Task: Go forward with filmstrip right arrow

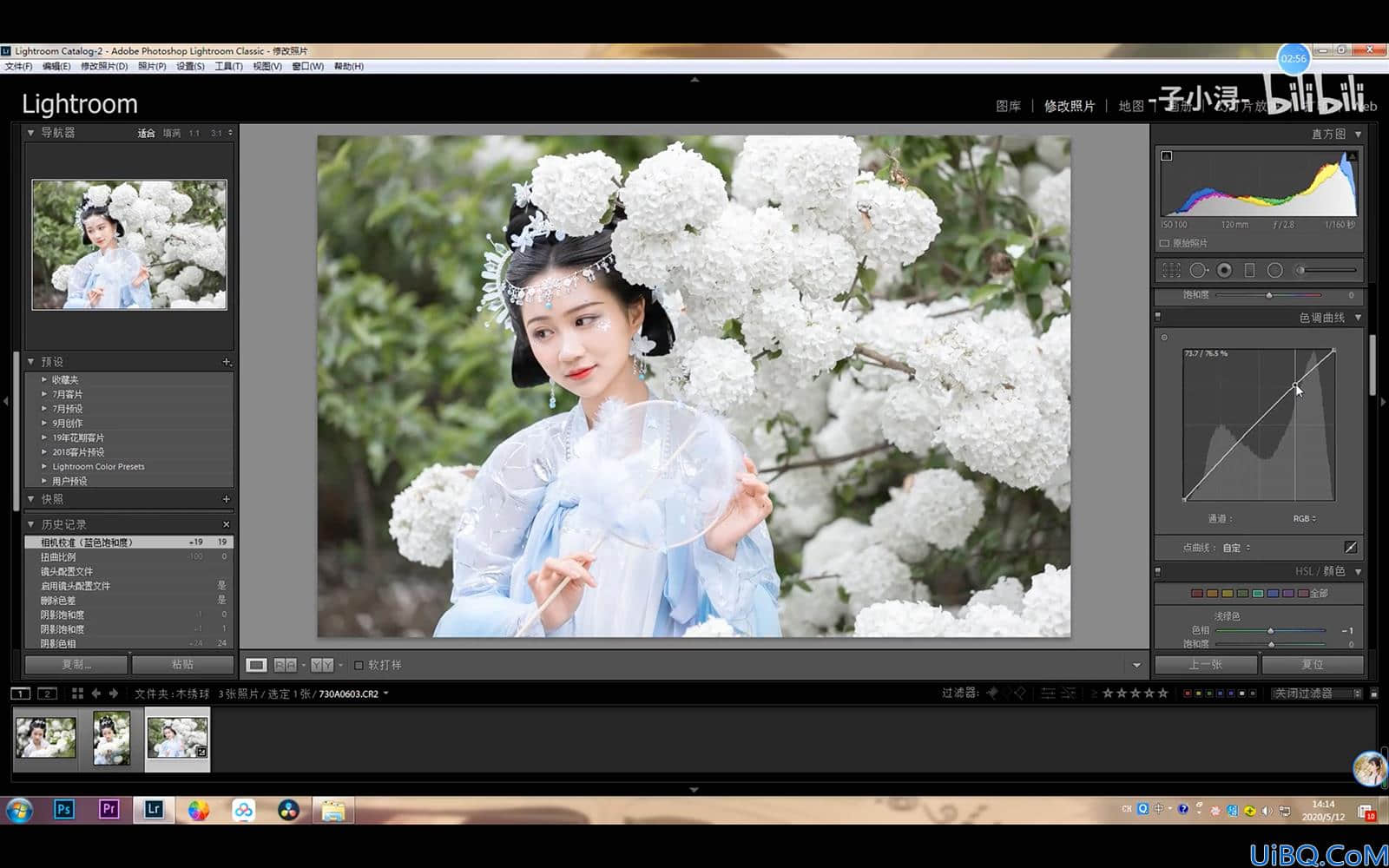Action: [113, 694]
